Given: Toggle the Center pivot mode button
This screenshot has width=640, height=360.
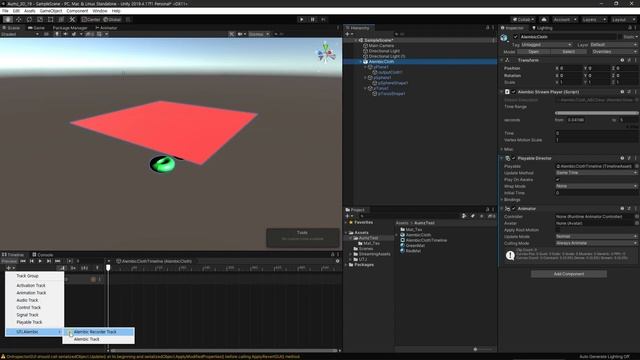Looking at the screenshot, I should [91, 19].
